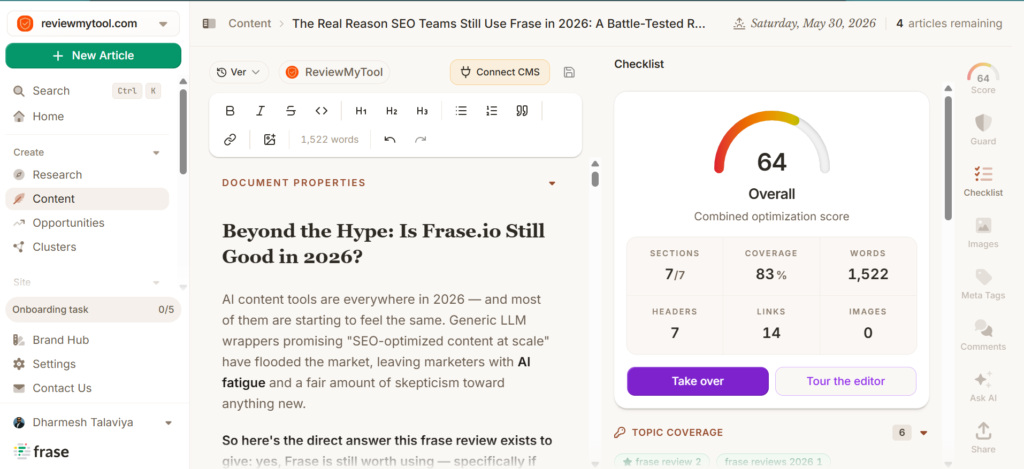Set Heading 3 style
This screenshot has height=469, width=1024.
coord(422,111)
